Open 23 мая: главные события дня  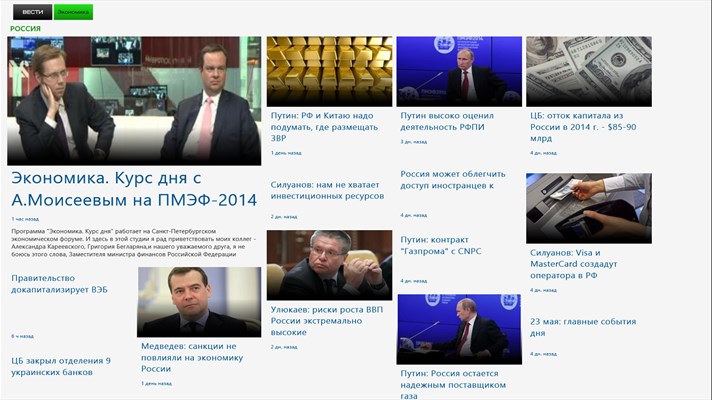click(583, 327)
